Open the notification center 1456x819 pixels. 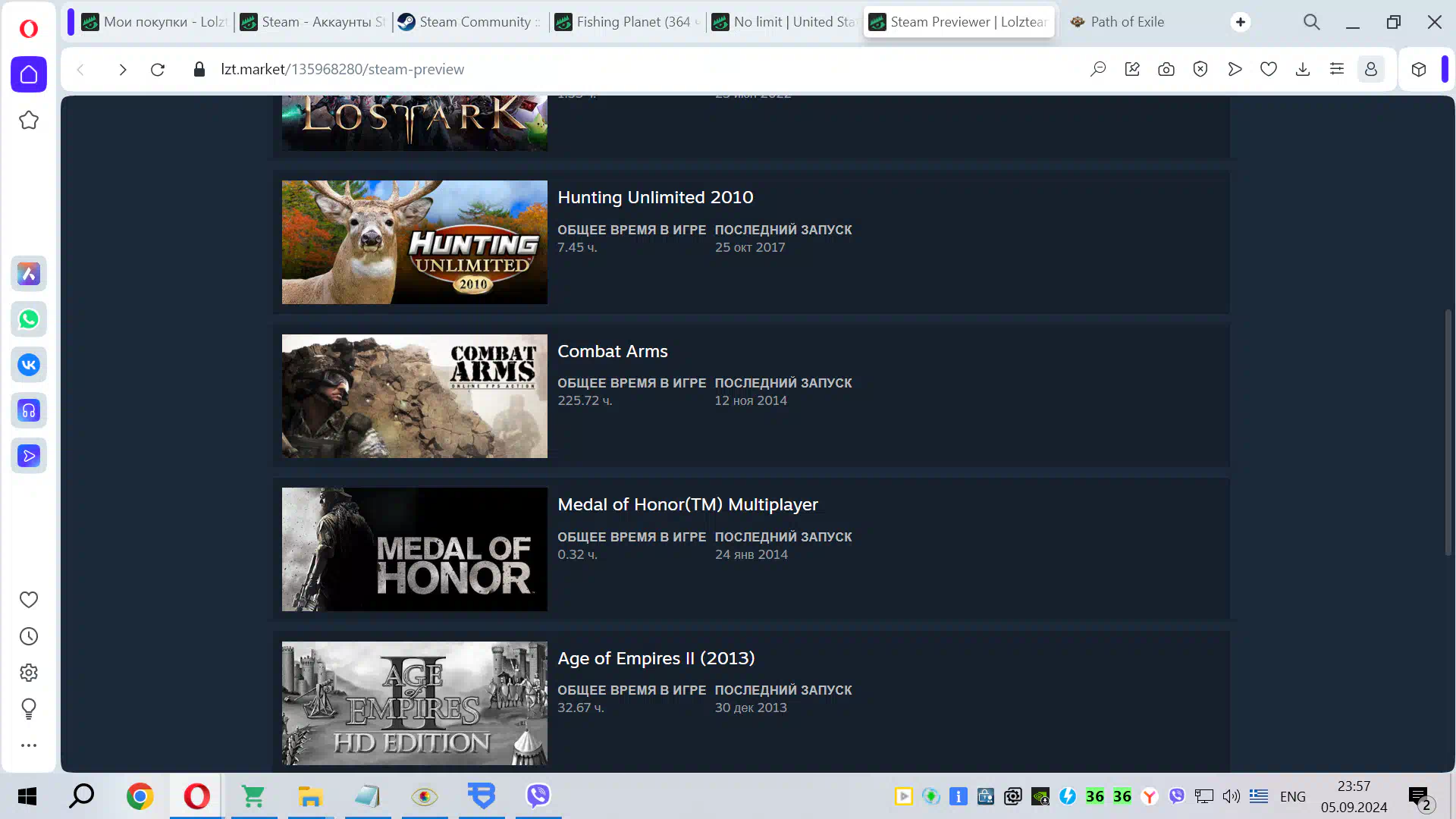(1420, 798)
